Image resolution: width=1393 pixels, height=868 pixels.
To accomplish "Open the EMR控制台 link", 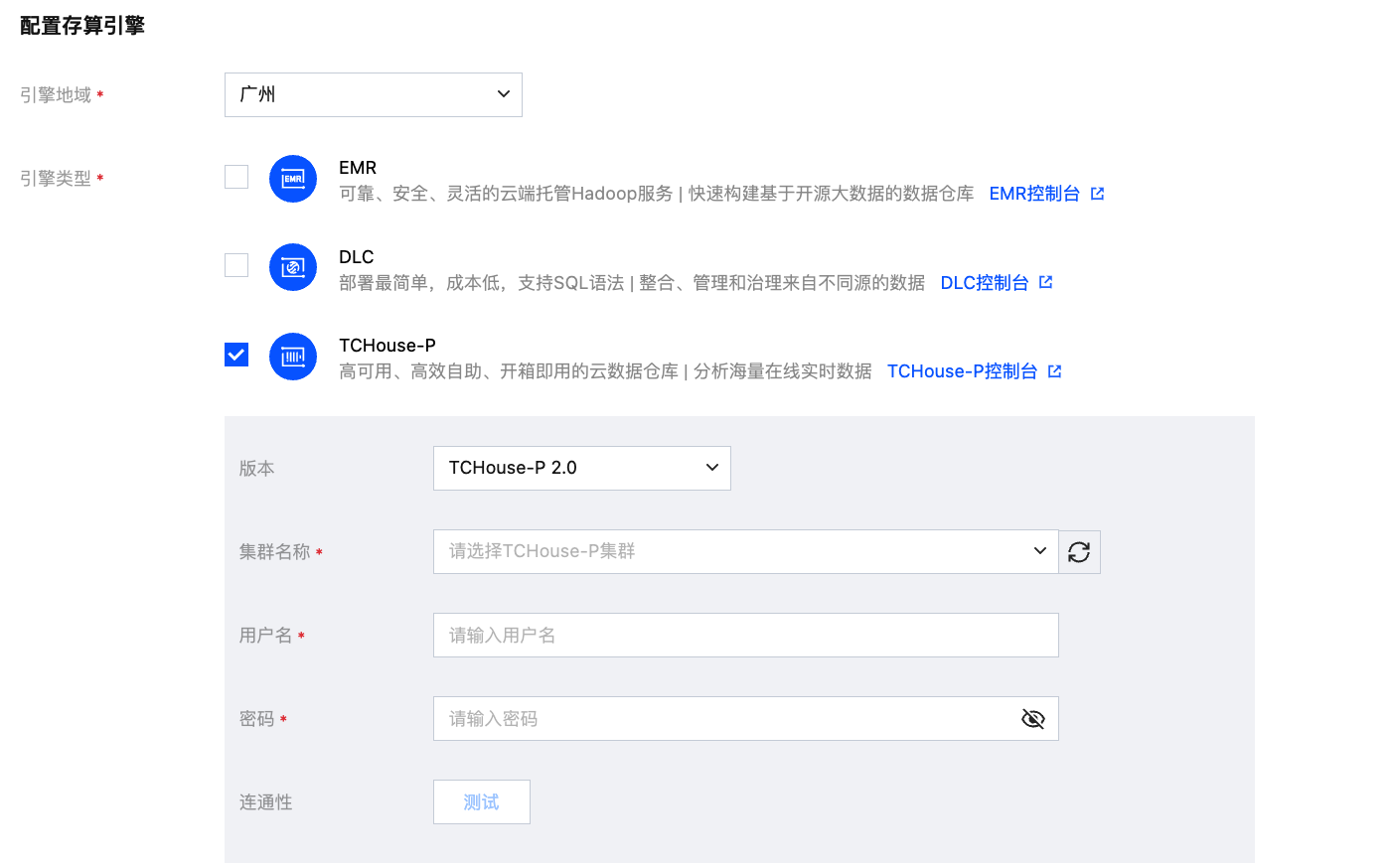I will coord(1034,194).
